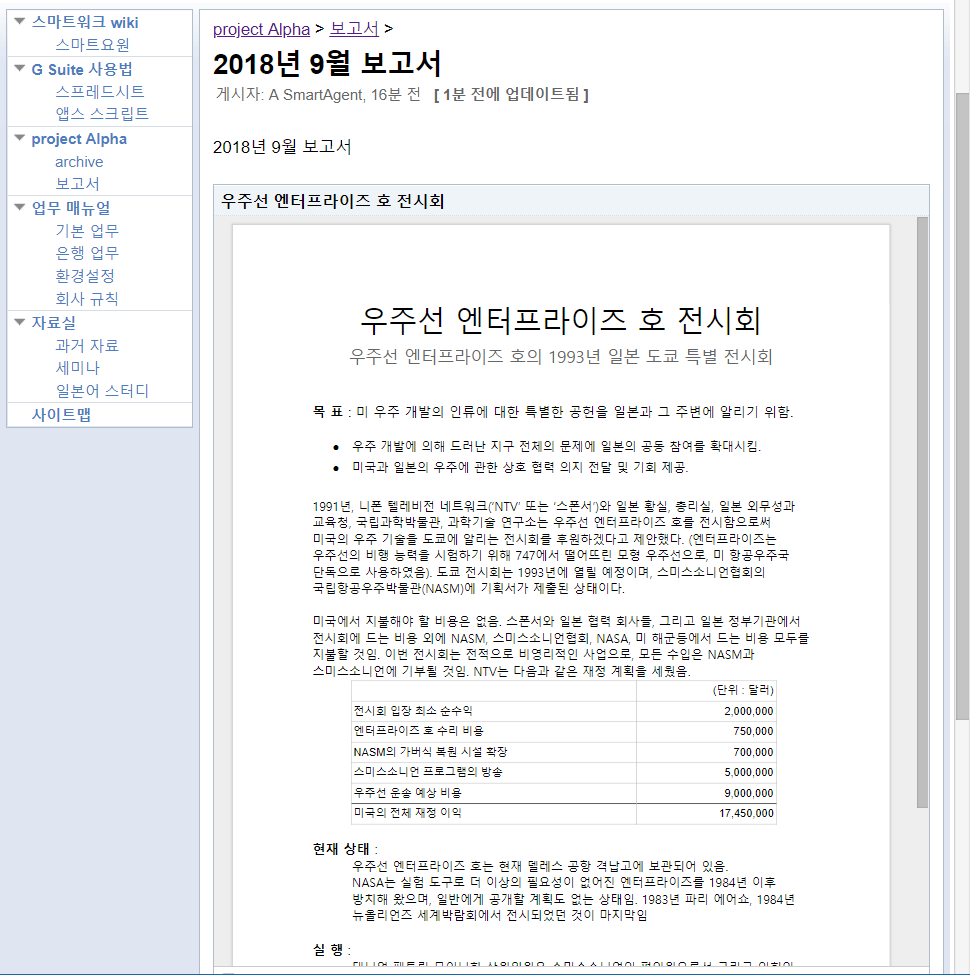Select 보고서 in the sidebar tree

pyautogui.click(x=80, y=184)
